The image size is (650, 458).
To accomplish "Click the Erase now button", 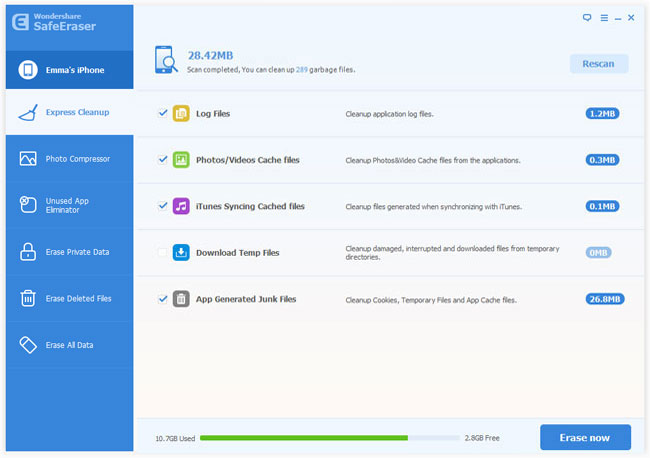I will coord(585,437).
